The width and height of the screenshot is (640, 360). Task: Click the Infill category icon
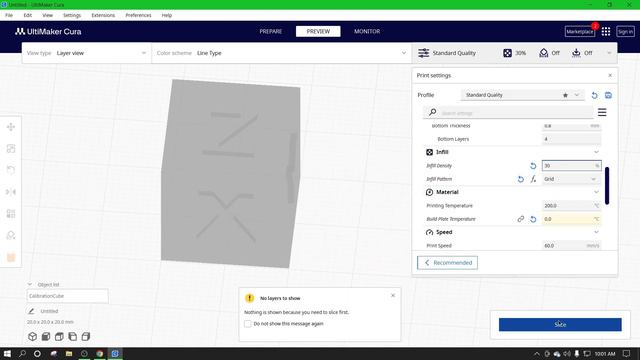(x=429, y=152)
